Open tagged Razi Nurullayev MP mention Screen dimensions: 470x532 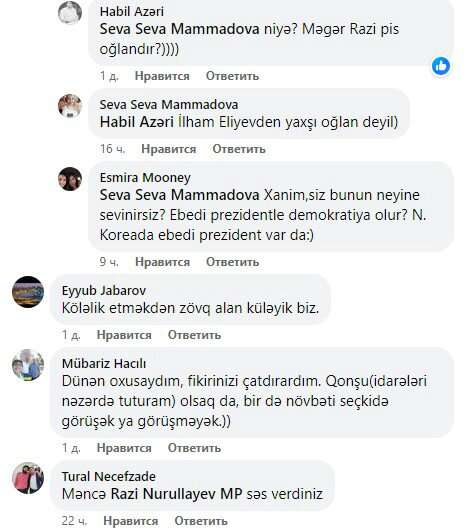tap(176, 494)
